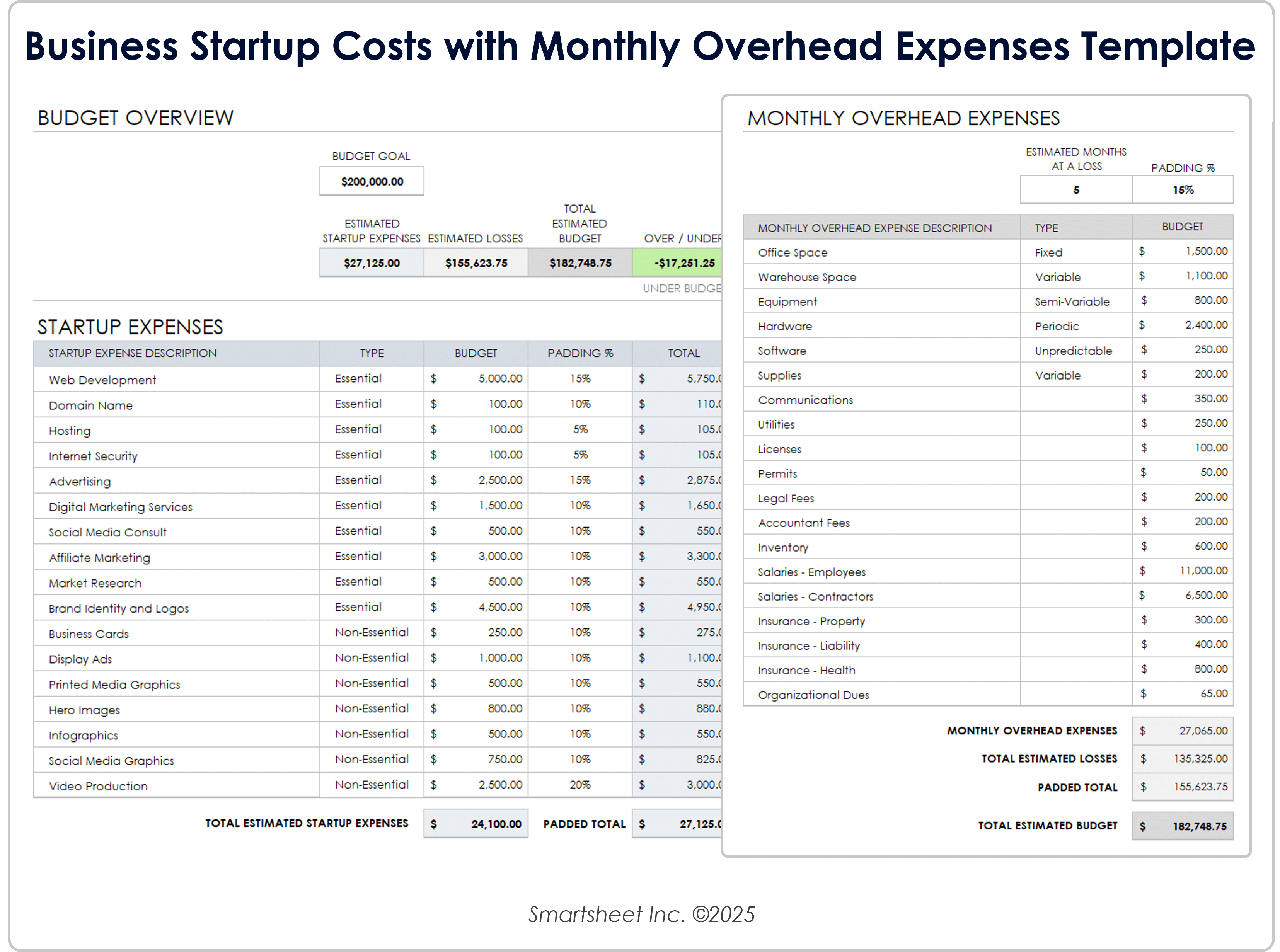
Task: Select the Estimated Losses $155,623.75 cell
Action: pos(476,263)
